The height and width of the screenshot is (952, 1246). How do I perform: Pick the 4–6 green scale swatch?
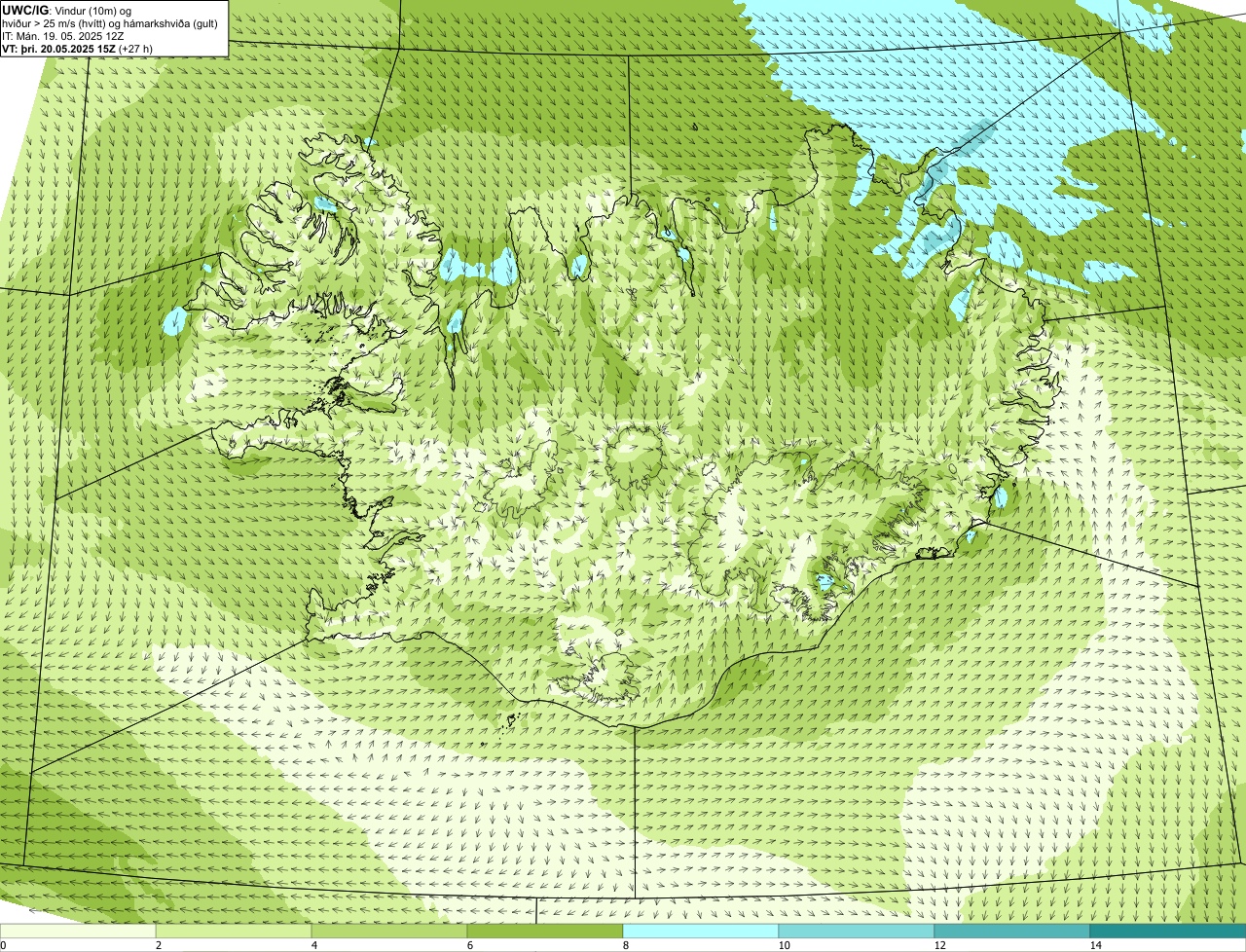(389, 932)
